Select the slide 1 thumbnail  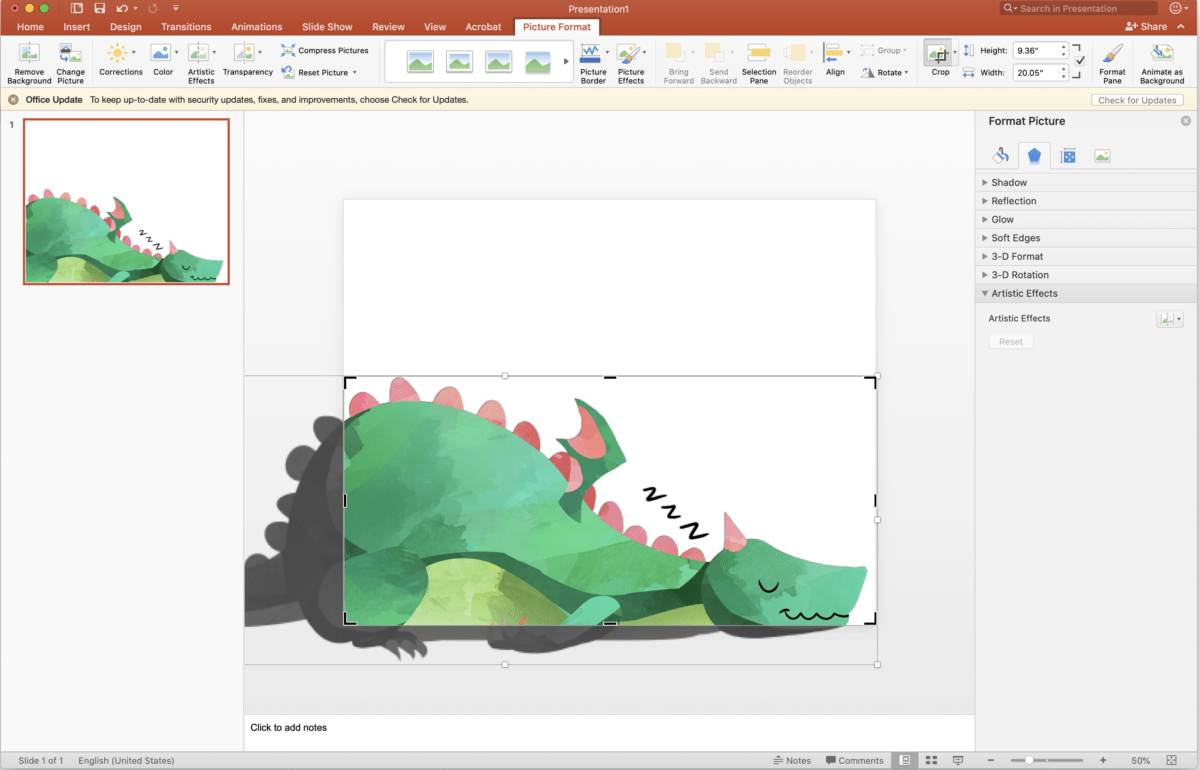click(126, 202)
